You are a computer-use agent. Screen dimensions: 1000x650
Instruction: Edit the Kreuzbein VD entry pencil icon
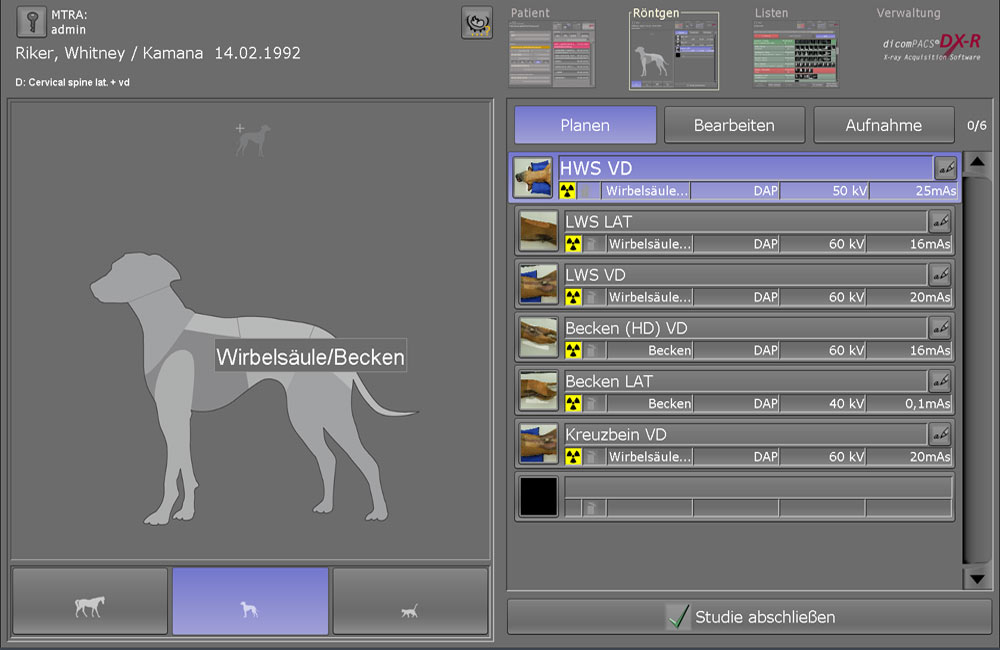tap(940, 434)
